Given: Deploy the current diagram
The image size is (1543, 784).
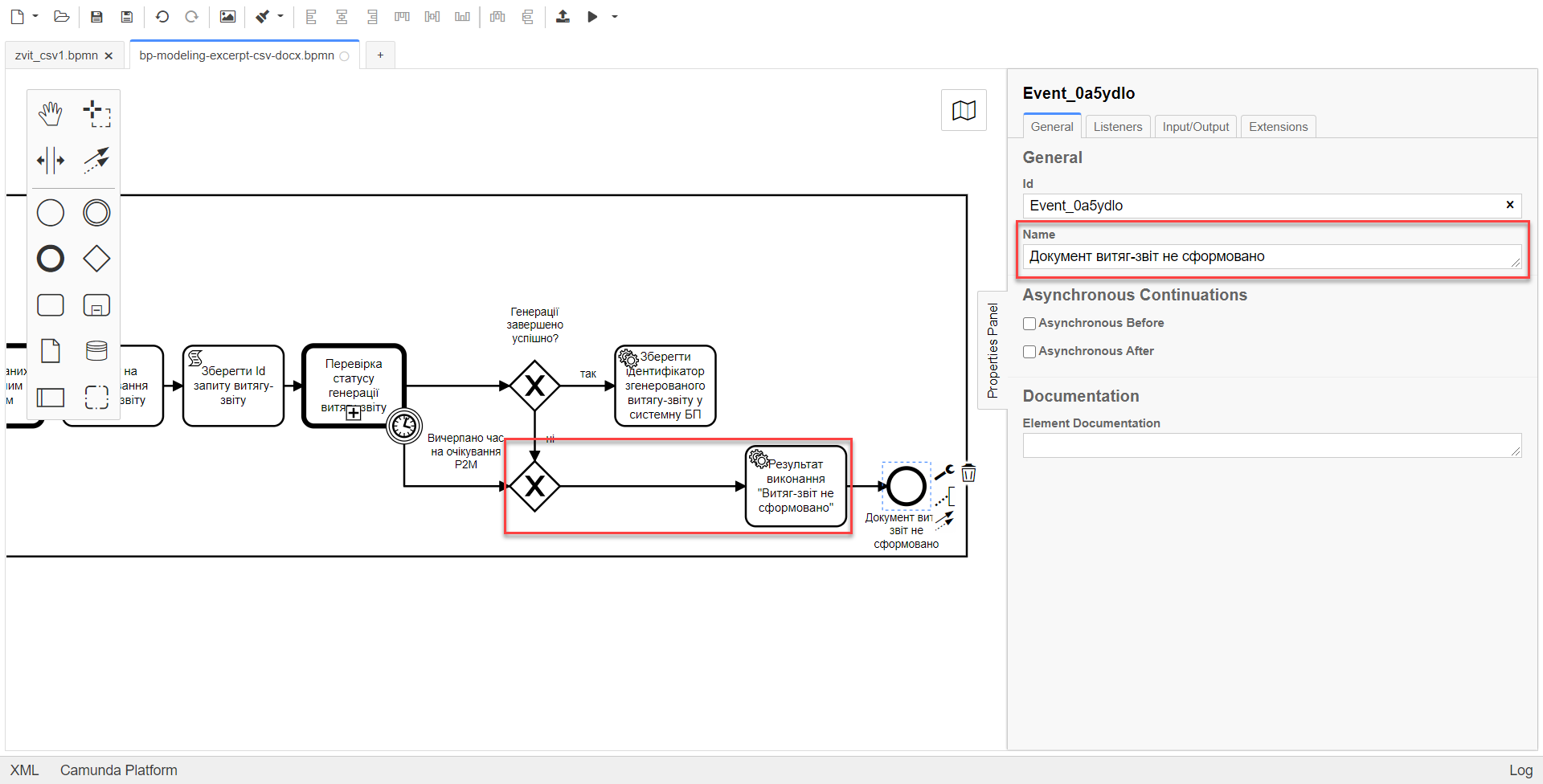Looking at the screenshot, I should [x=563, y=16].
